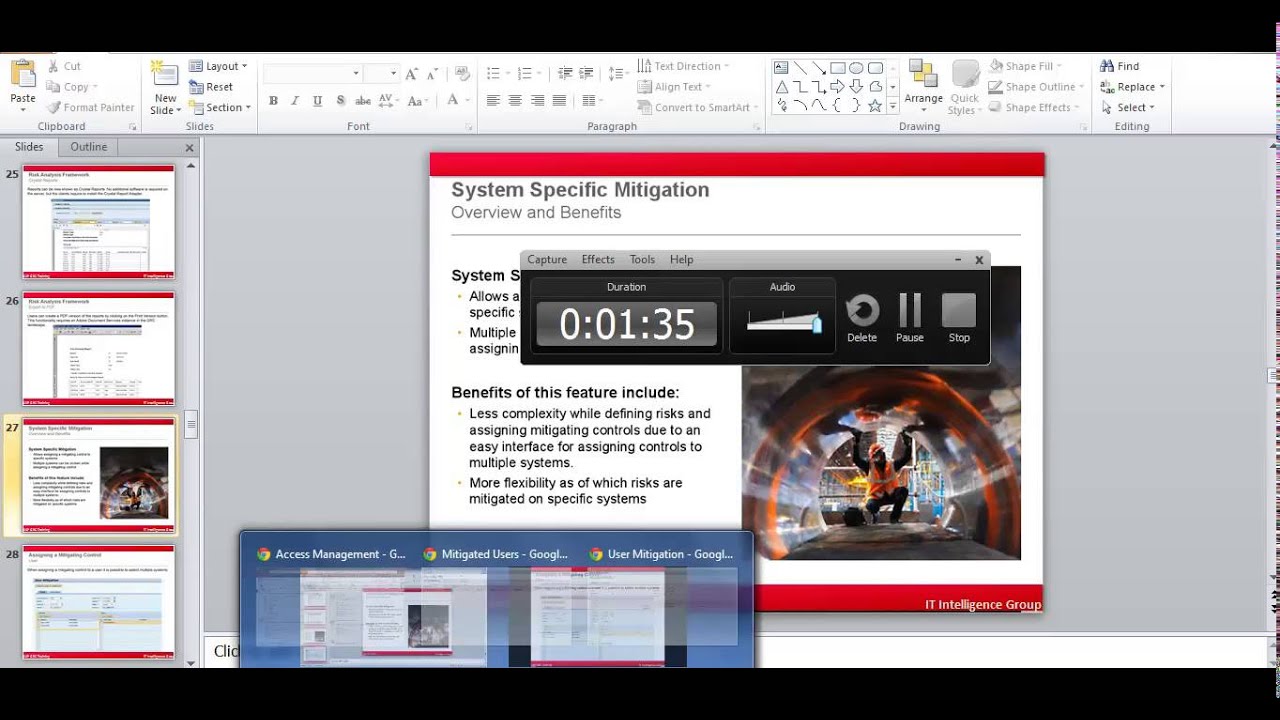Align text right in Paragraph group
This screenshot has height=720, width=1280.
coord(538,101)
